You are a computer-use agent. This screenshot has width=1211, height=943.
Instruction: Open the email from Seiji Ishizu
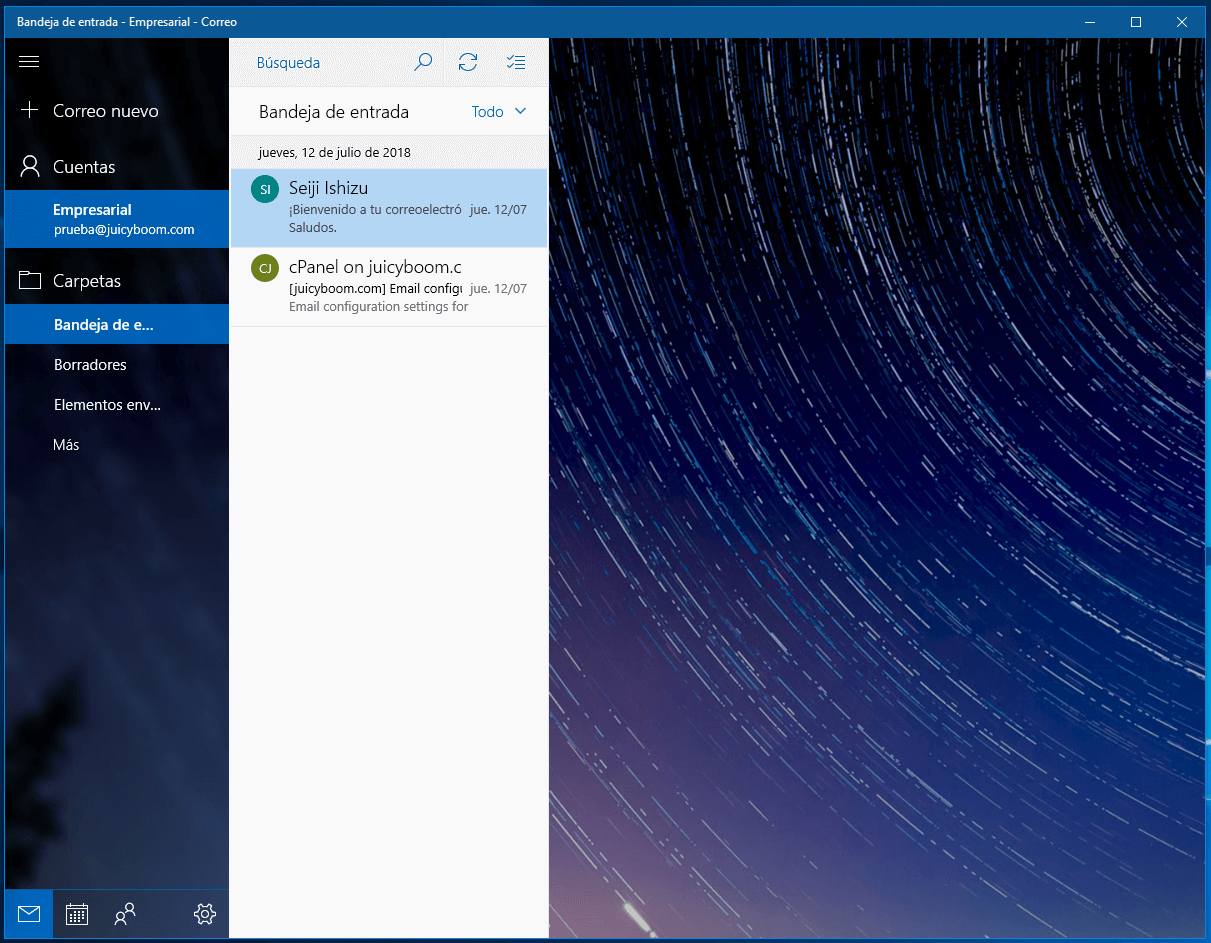click(x=390, y=208)
